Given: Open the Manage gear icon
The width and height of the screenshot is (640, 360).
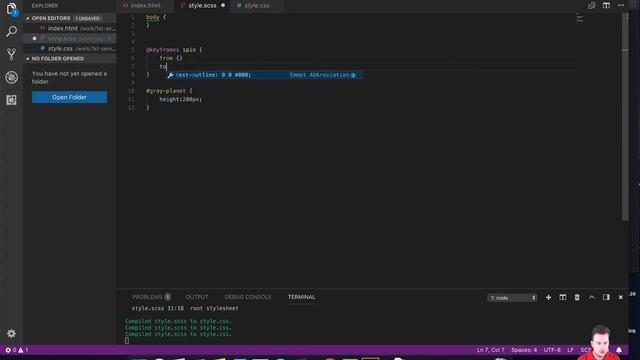Looking at the screenshot, I should coord(11,333).
